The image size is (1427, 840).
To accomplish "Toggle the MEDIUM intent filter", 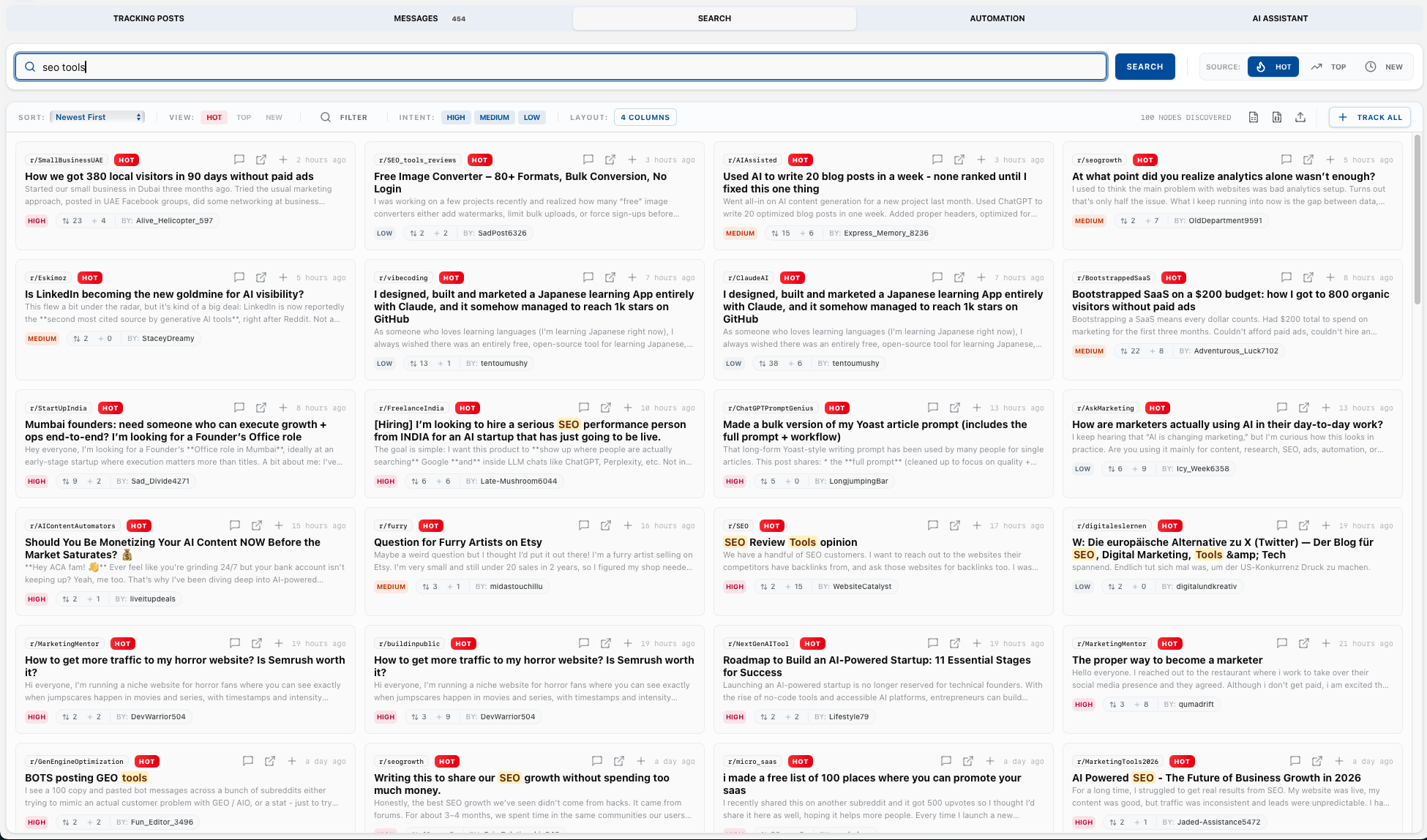I will click(495, 117).
